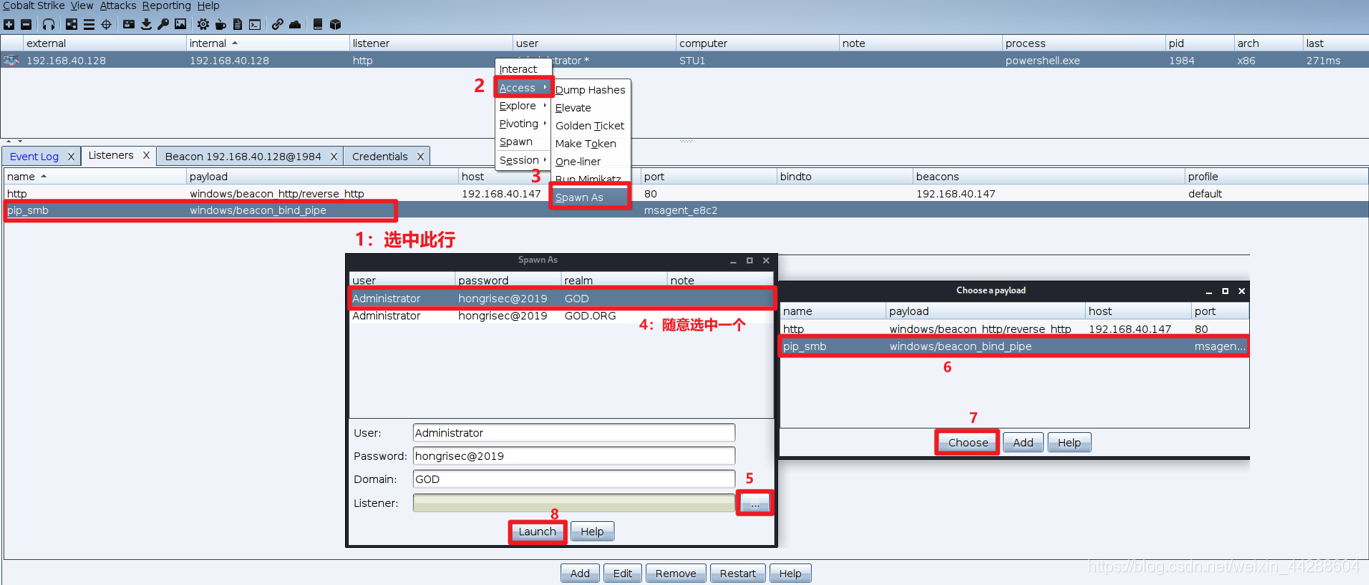Select Elevate from Access submenu
The image size is (1369, 585).
(591, 107)
